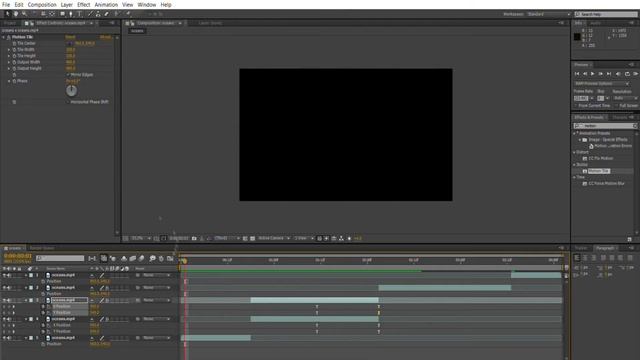Click timeline Hide Shy Layers icon

[124, 258]
